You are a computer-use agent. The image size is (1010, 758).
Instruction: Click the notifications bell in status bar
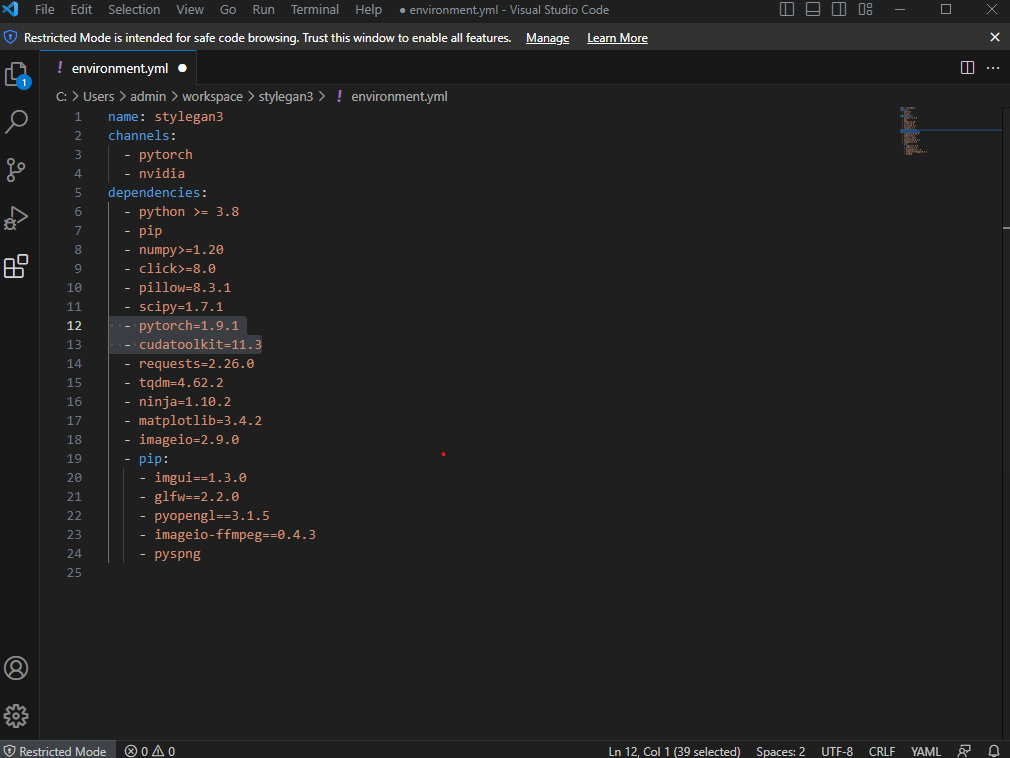994,751
